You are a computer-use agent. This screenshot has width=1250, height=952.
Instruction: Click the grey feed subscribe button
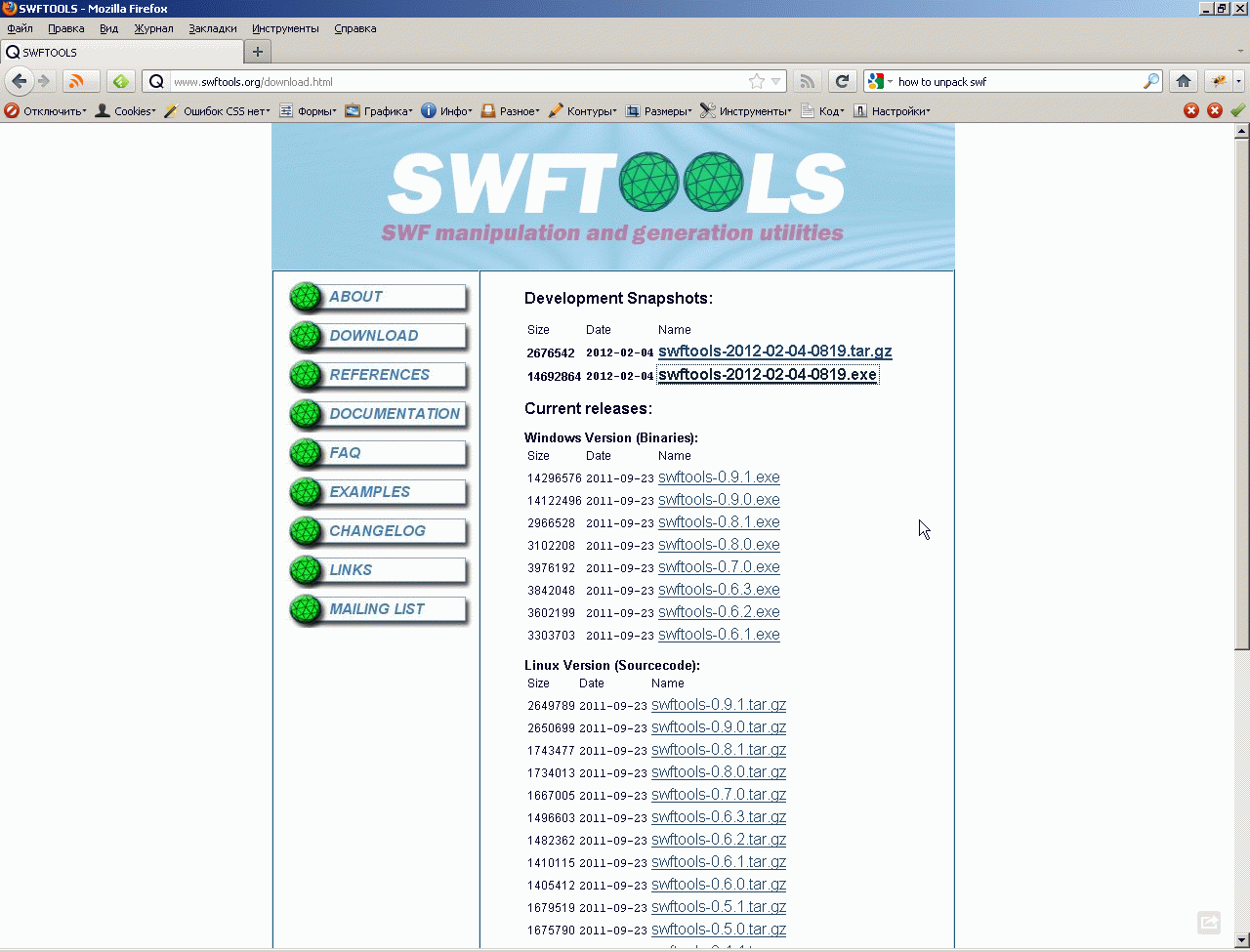tap(807, 81)
